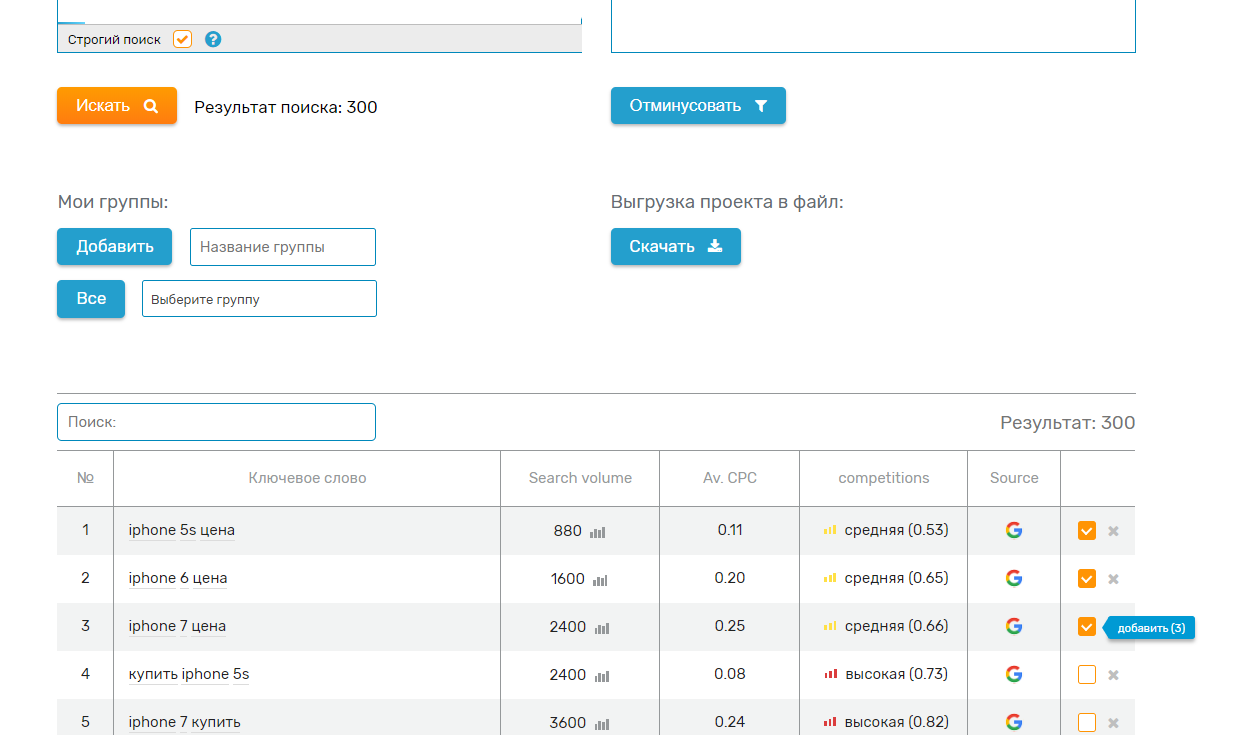
Task: Click the competition bars icon for "iphone 7 купить"
Action: tap(828, 721)
